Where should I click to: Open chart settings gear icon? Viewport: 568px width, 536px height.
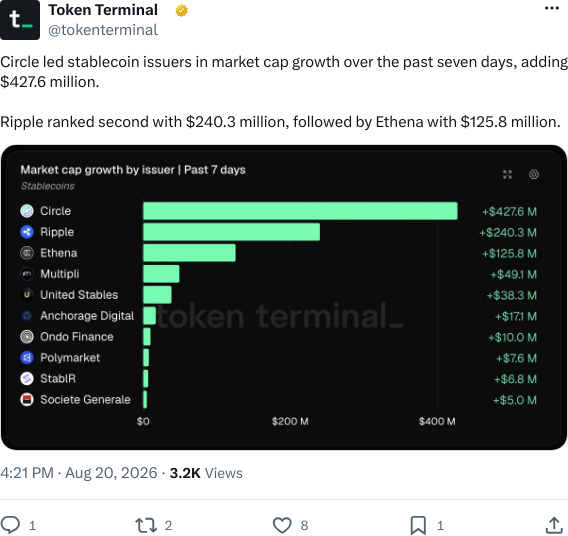pyautogui.click(x=534, y=174)
